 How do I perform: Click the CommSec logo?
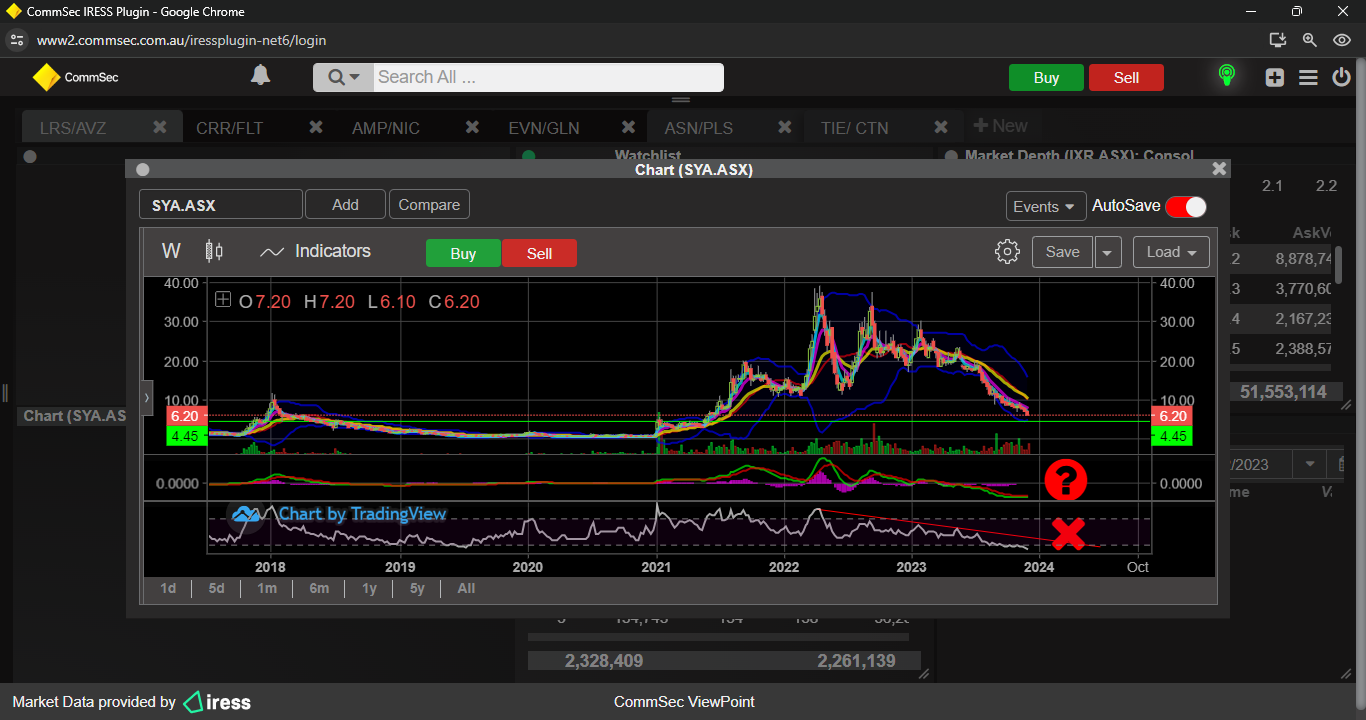pyautogui.click(x=76, y=77)
